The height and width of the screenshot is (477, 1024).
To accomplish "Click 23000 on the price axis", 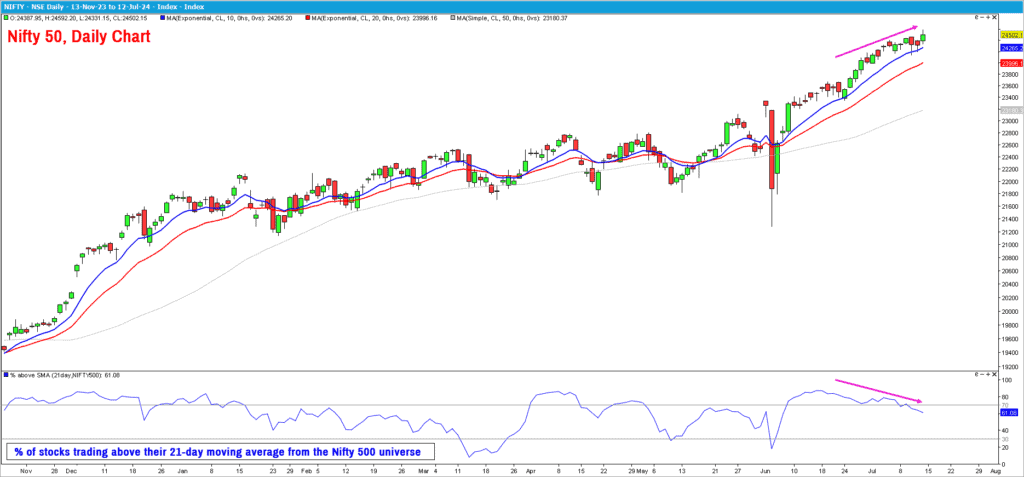I will [1010, 121].
